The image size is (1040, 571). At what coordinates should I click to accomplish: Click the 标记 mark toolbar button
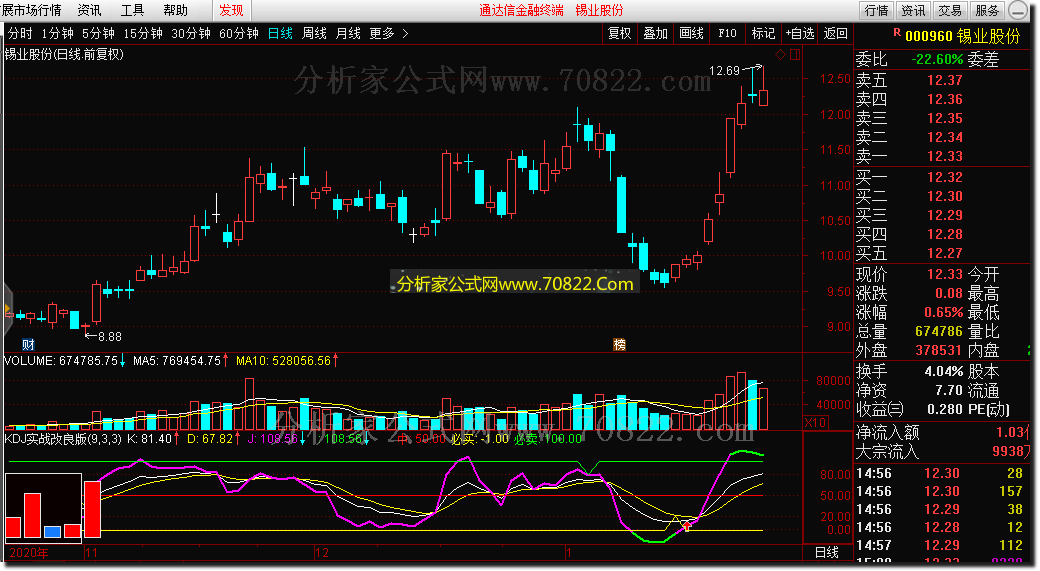763,33
